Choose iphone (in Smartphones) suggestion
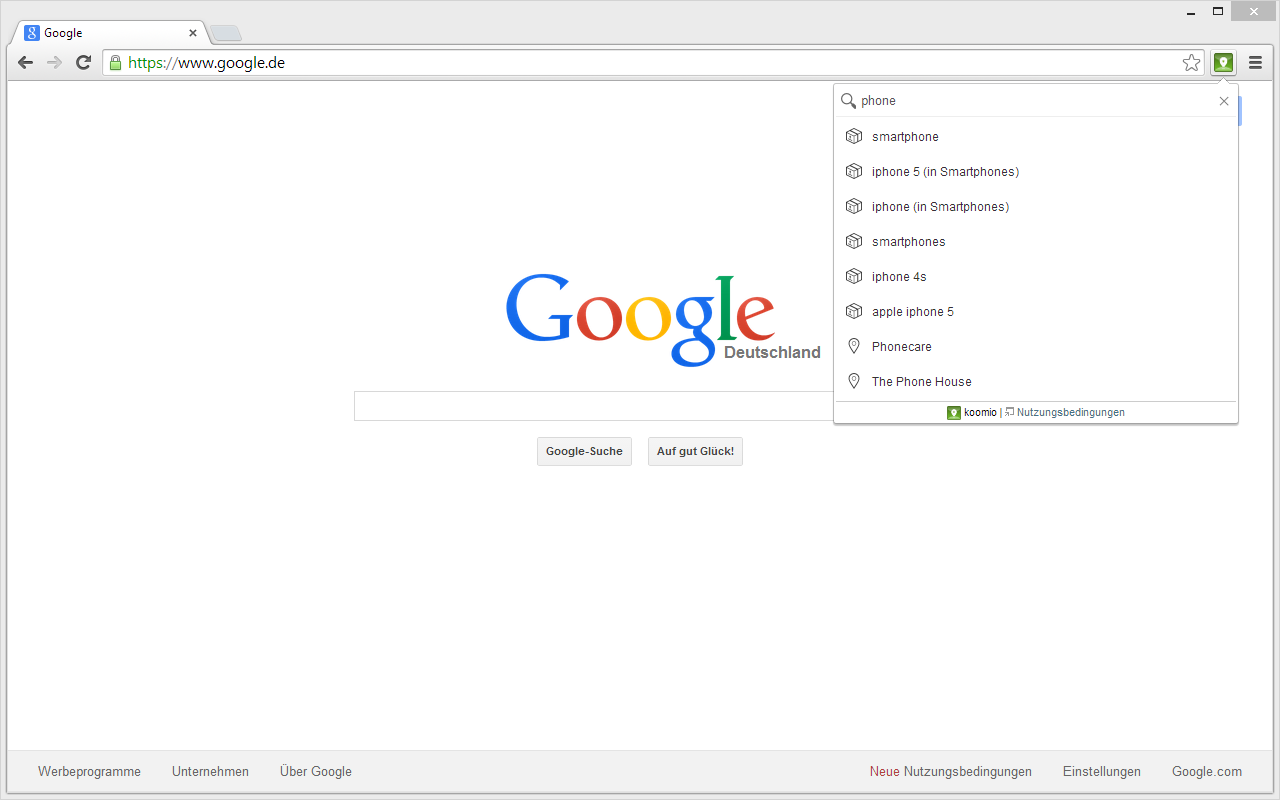The image size is (1280, 800). tap(1036, 206)
